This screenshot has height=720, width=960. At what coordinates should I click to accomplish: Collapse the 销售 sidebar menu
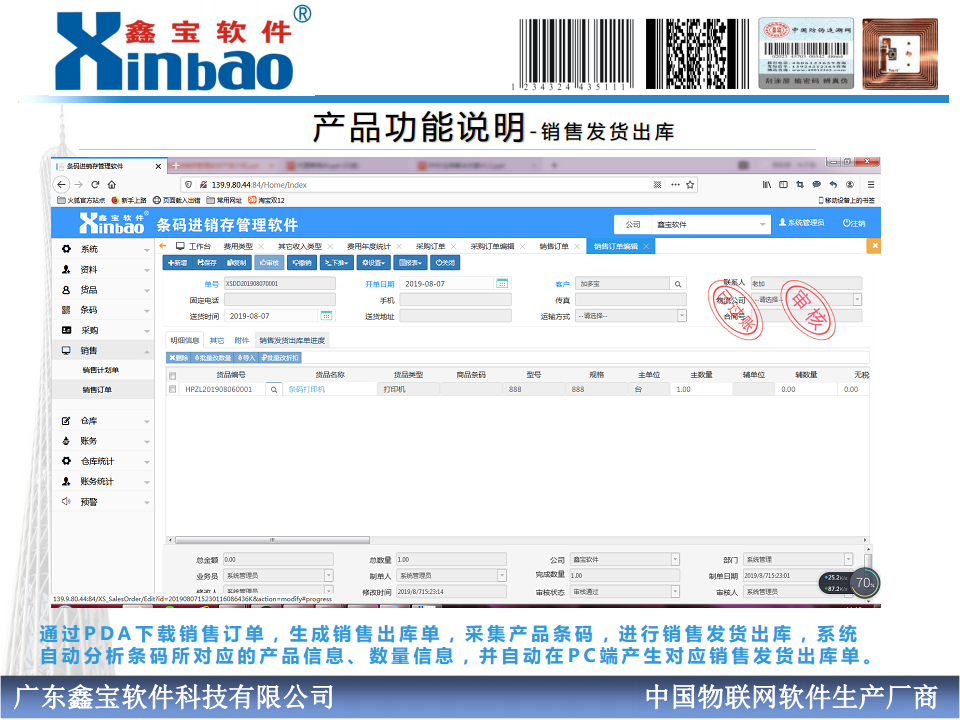click(104, 350)
